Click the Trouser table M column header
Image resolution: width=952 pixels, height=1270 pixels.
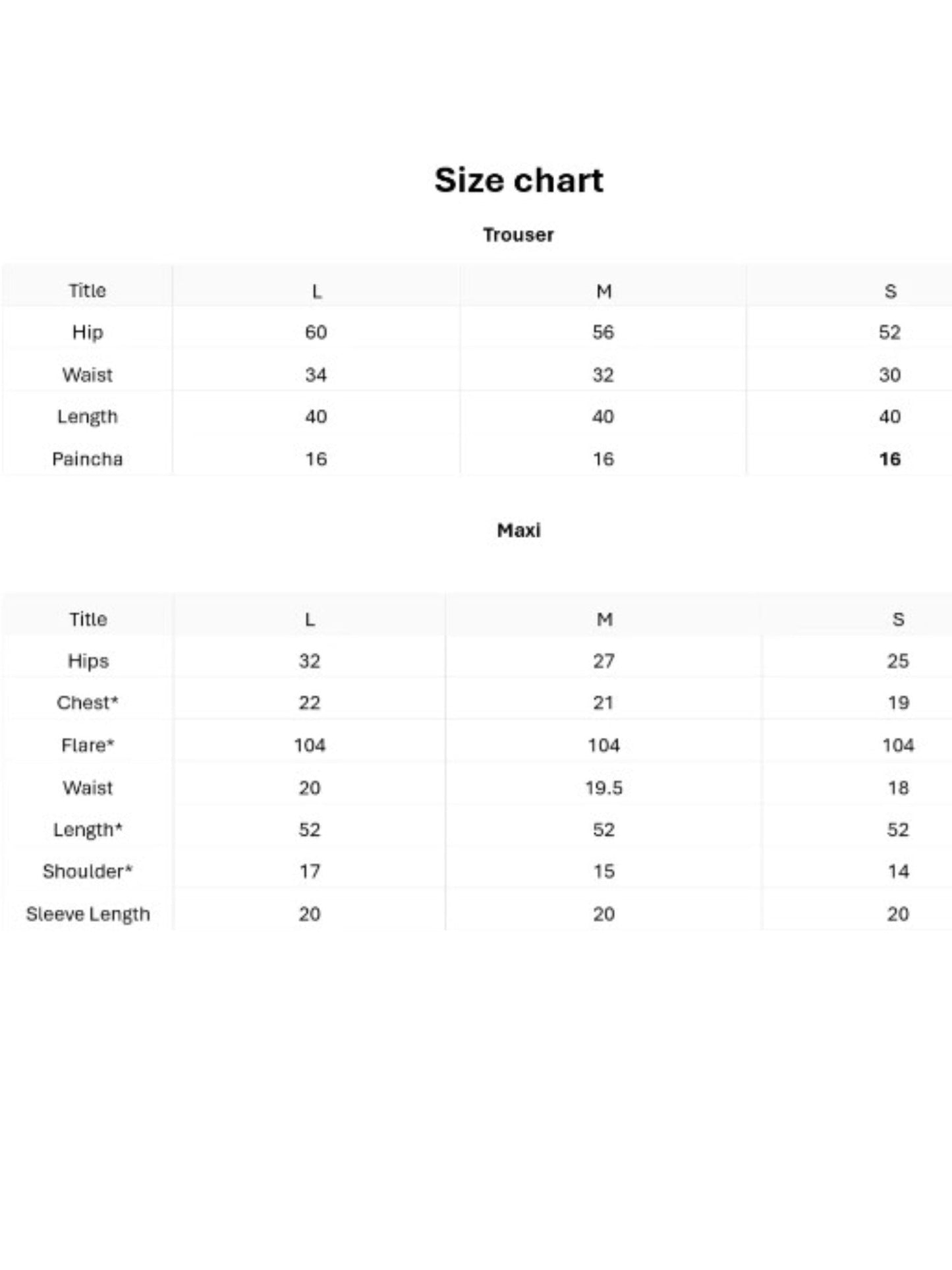[603, 291]
